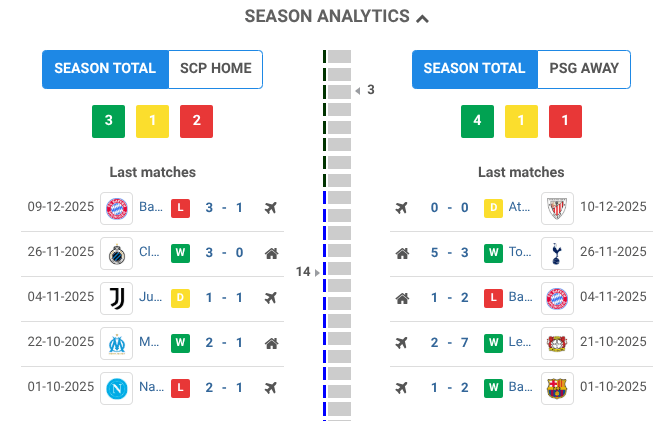Click the Juventus crest icon
The width and height of the screenshot is (668, 421).
click(117, 298)
